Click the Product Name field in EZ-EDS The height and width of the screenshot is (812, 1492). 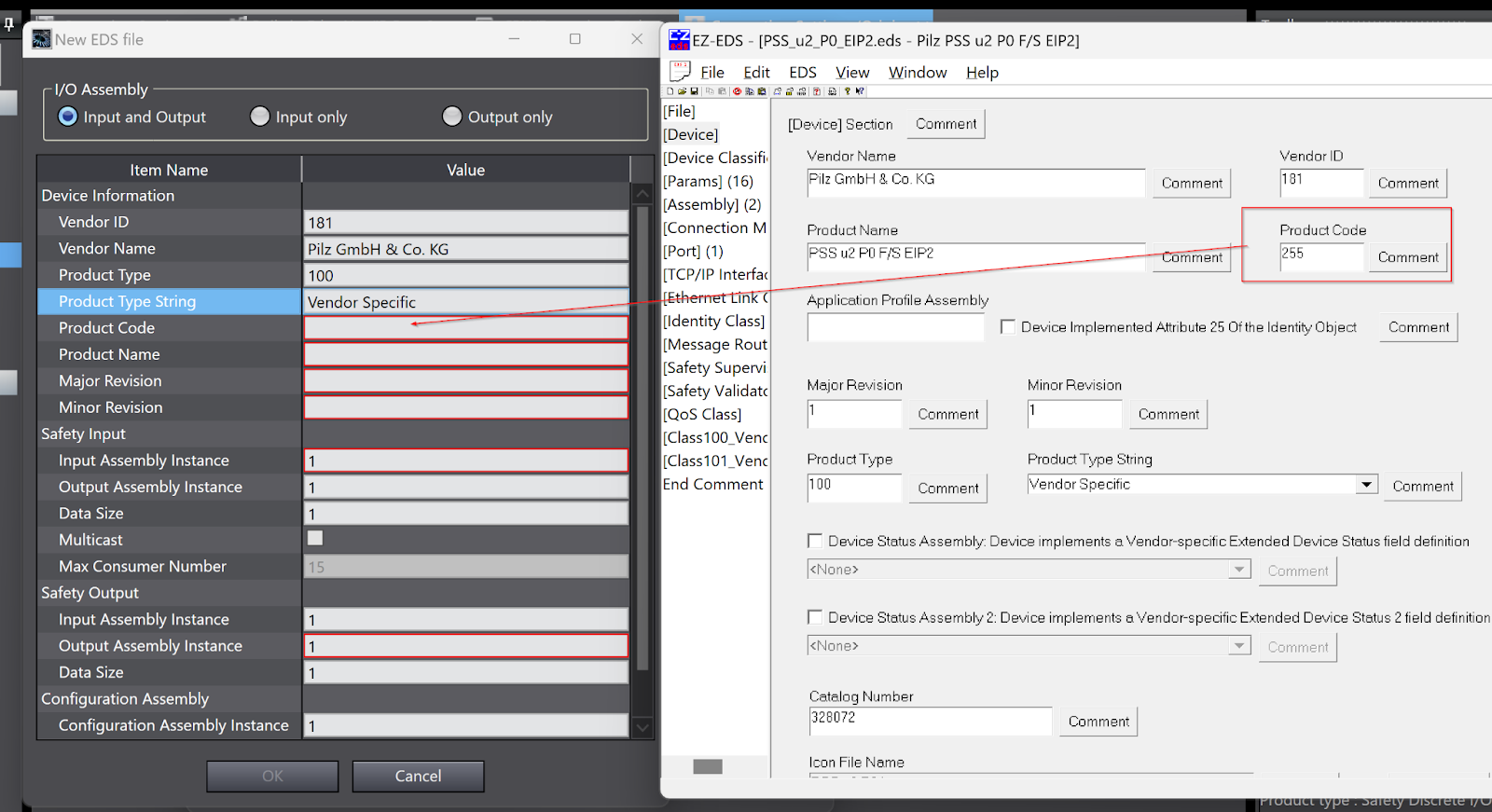click(x=975, y=256)
